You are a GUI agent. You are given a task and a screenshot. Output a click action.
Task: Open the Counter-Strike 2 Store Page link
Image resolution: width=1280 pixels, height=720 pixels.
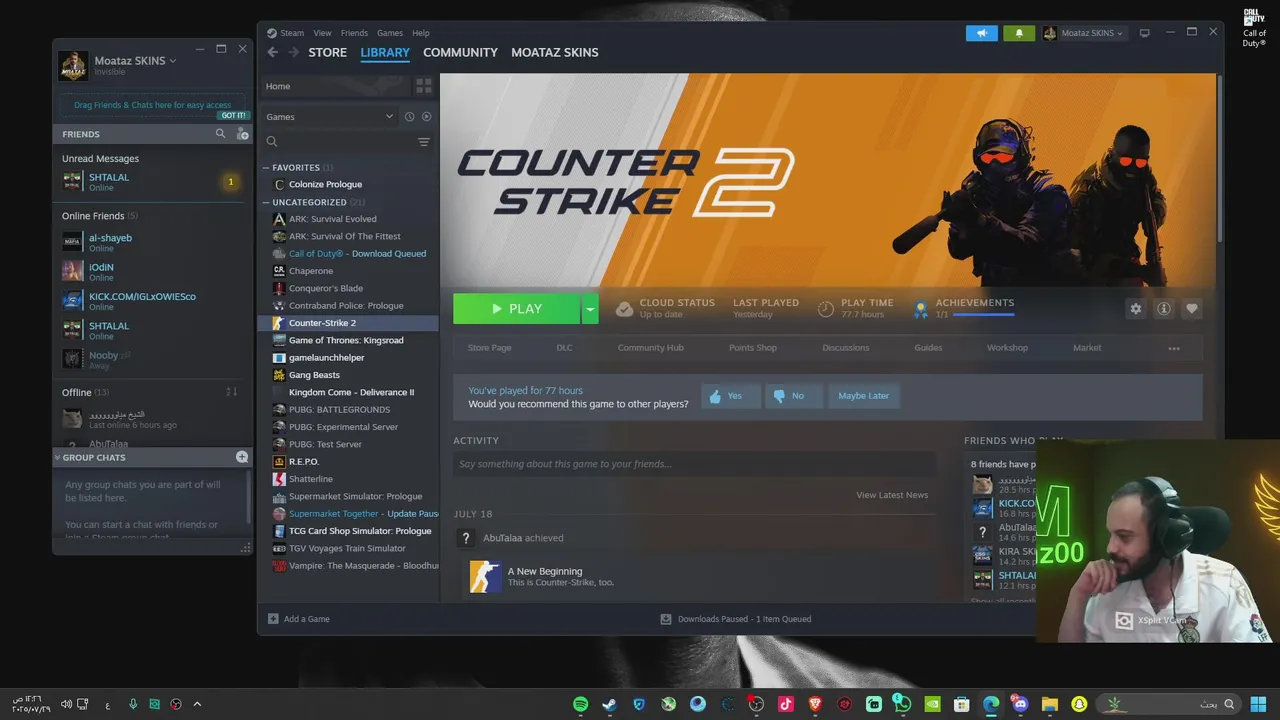pyautogui.click(x=490, y=348)
